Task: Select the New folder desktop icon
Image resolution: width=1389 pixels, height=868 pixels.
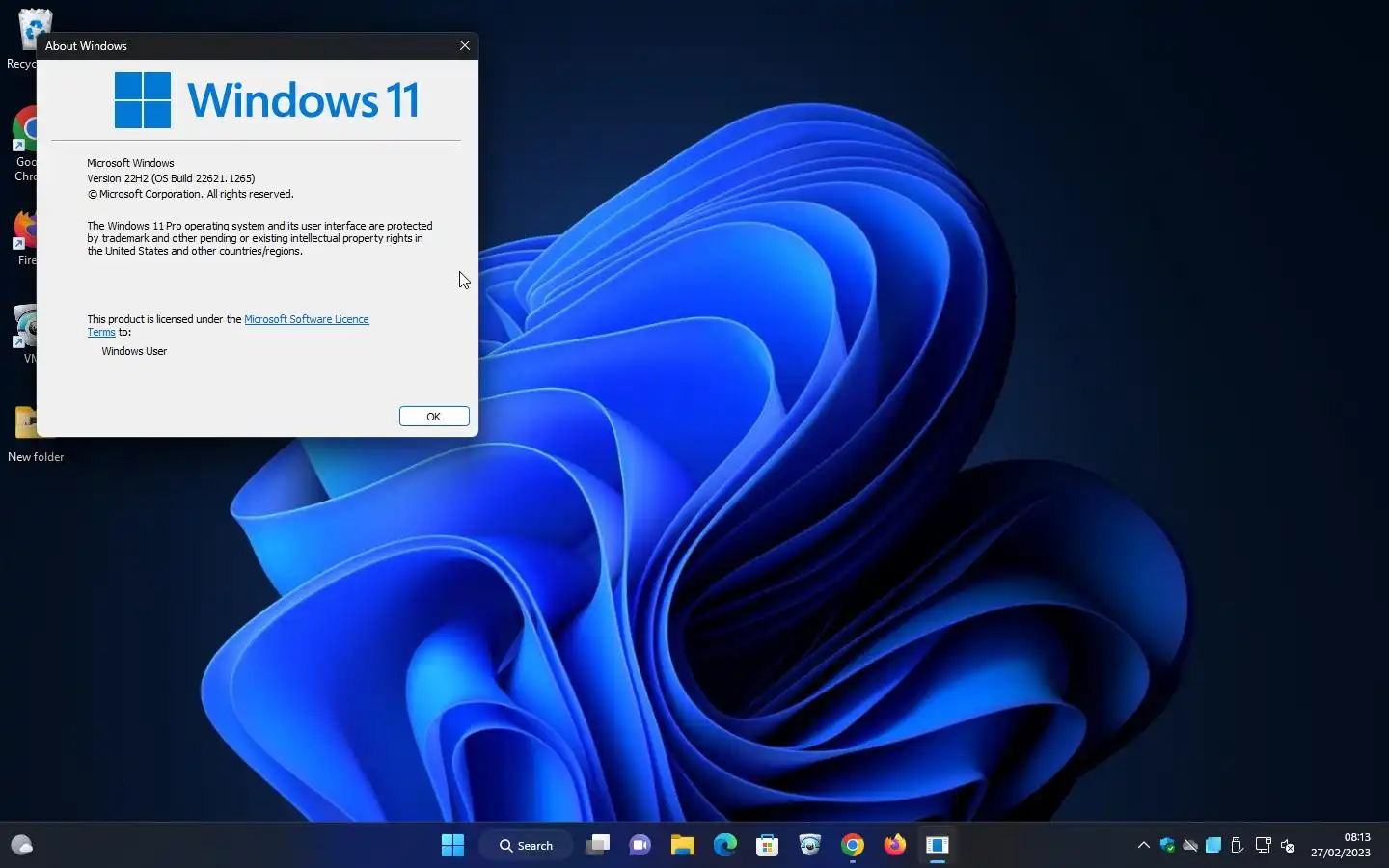Action: 36,435
